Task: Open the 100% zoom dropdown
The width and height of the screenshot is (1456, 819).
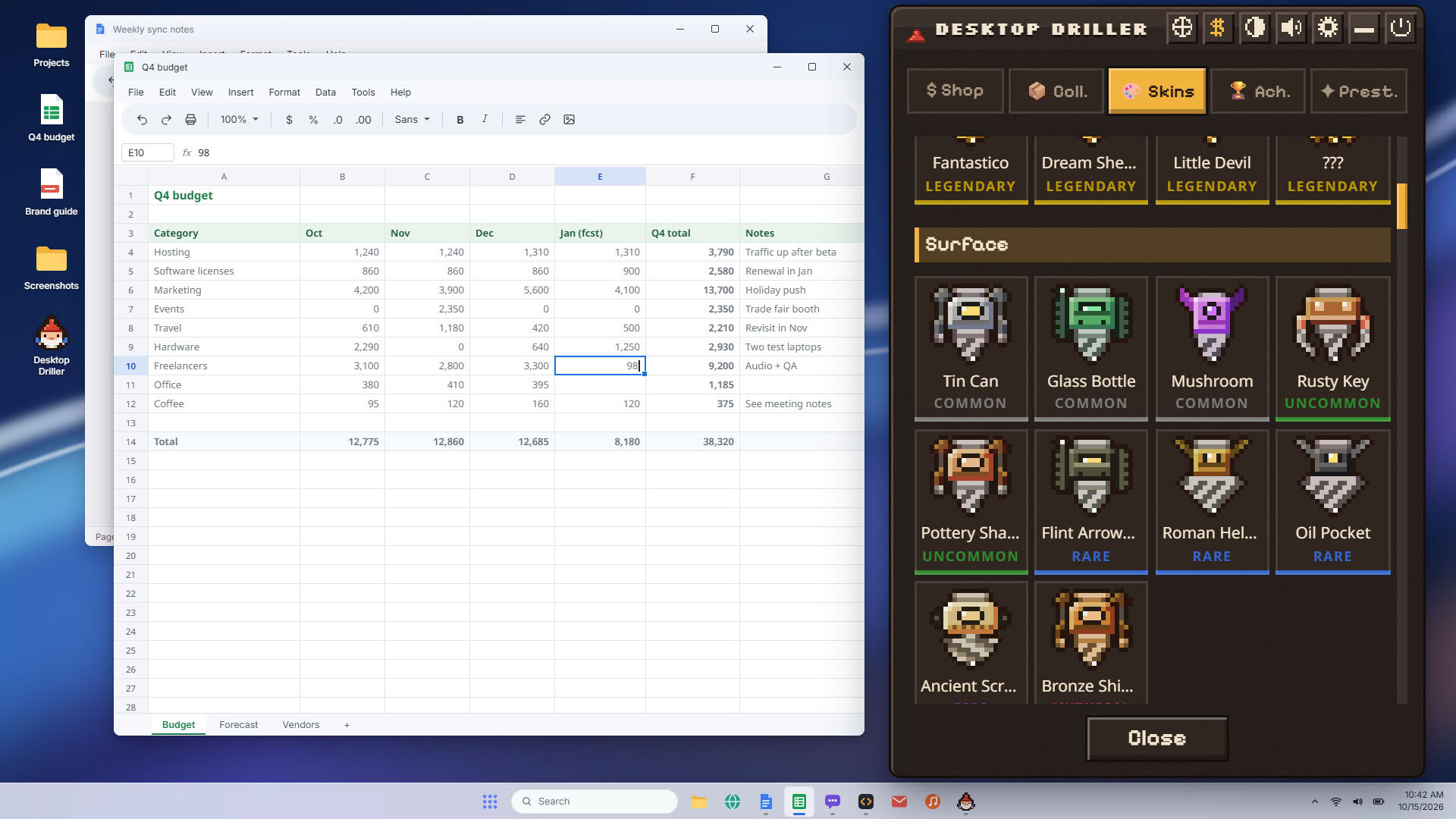Action: (x=239, y=120)
